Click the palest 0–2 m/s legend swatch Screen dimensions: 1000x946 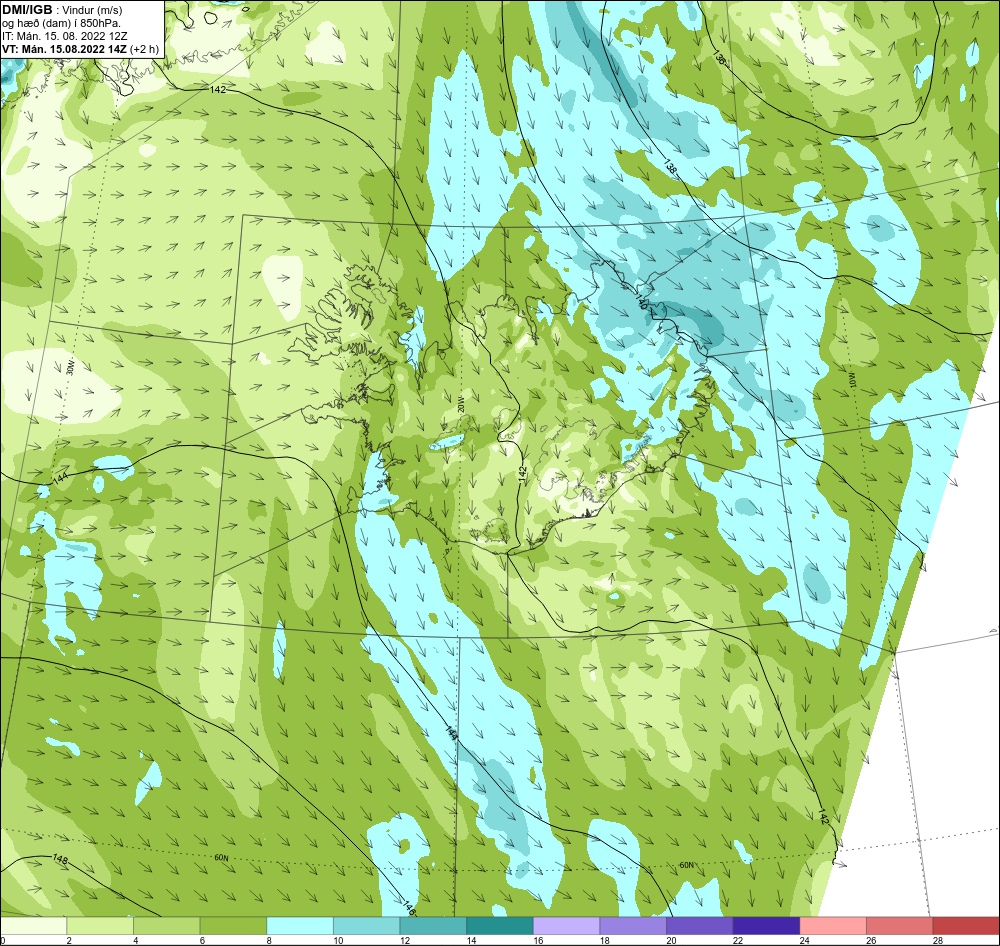tap(33, 926)
